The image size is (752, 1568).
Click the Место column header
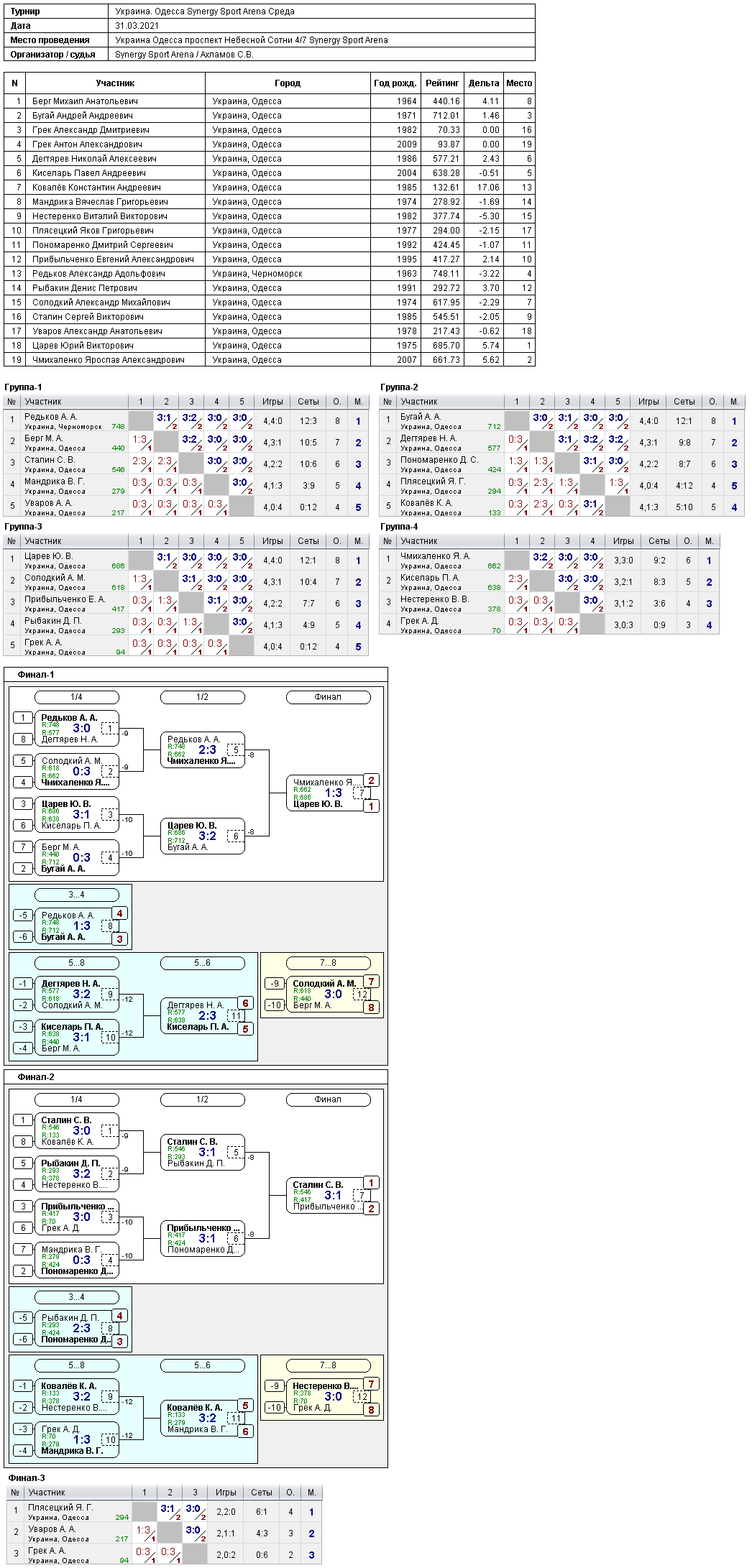[x=519, y=83]
